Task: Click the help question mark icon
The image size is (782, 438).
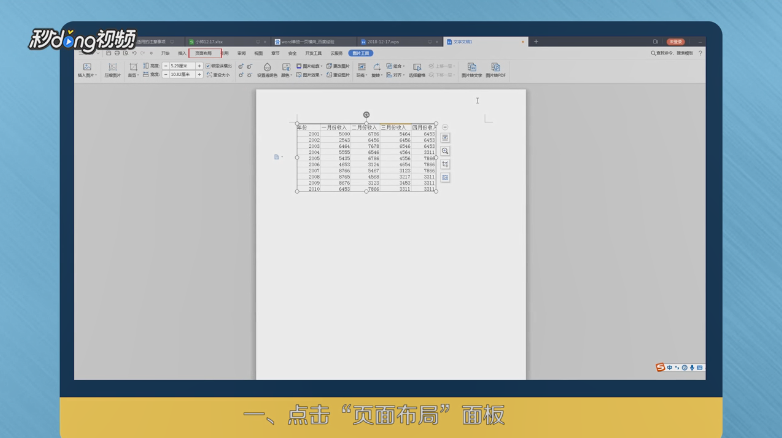Action: [x=700, y=53]
